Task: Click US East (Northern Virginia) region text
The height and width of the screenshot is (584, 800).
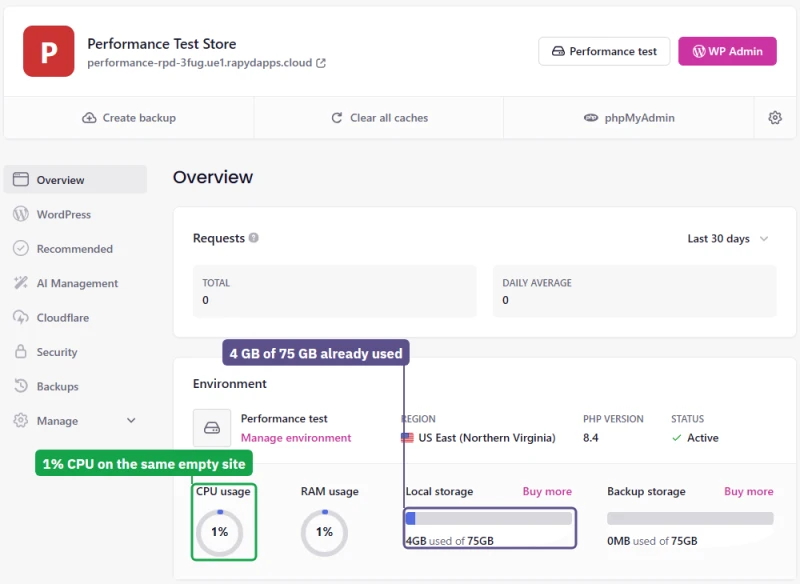Action: tap(487, 438)
